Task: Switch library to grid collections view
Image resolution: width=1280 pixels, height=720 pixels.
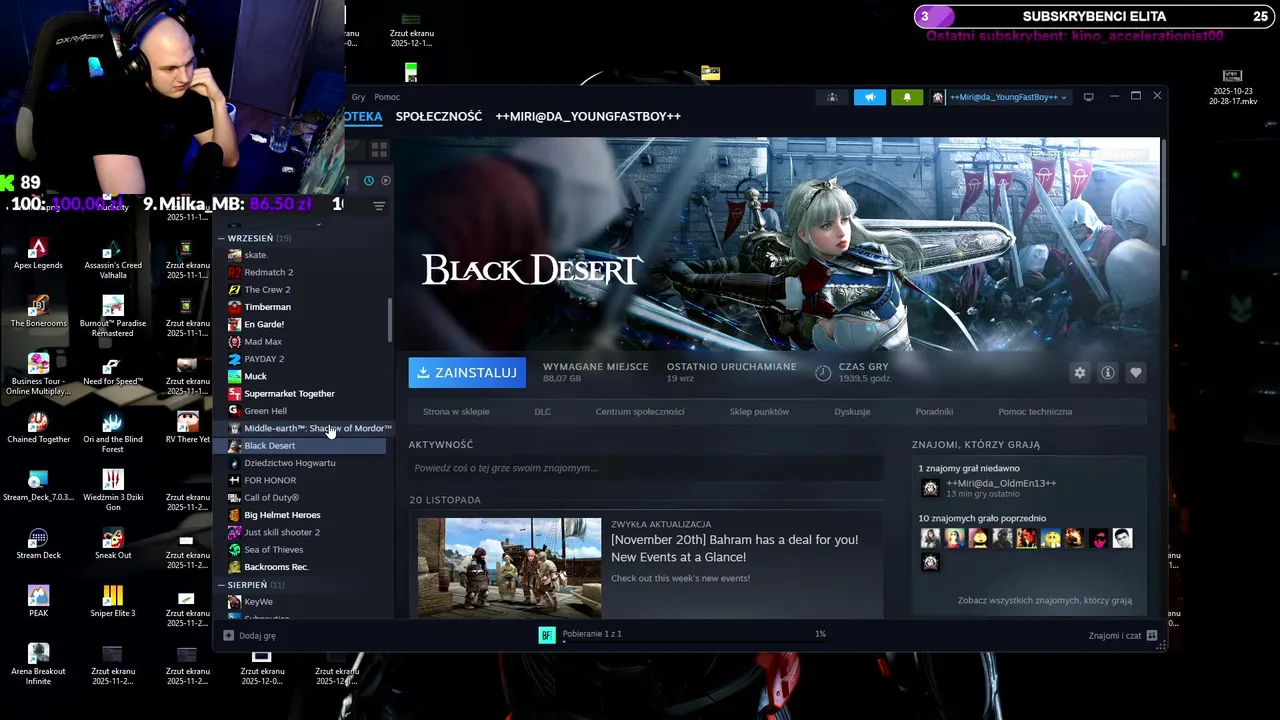Action: click(x=379, y=150)
